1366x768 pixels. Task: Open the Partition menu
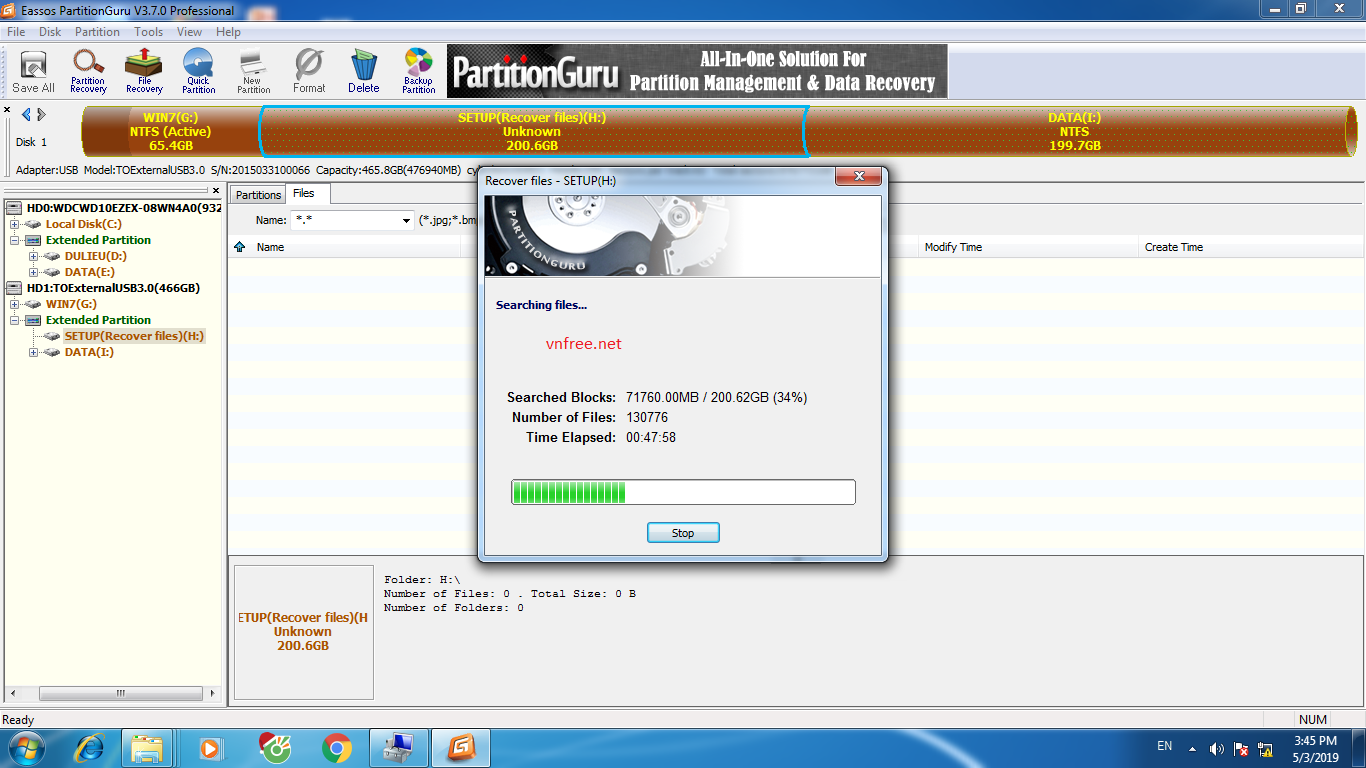click(97, 32)
